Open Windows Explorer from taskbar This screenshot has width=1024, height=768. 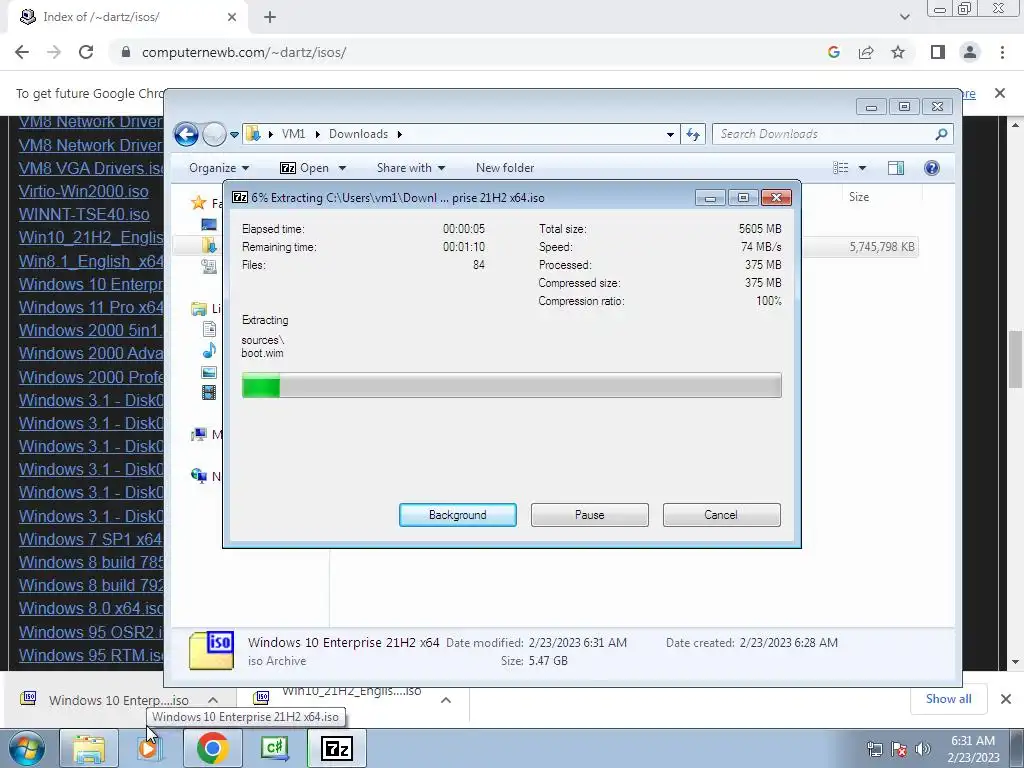89,748
